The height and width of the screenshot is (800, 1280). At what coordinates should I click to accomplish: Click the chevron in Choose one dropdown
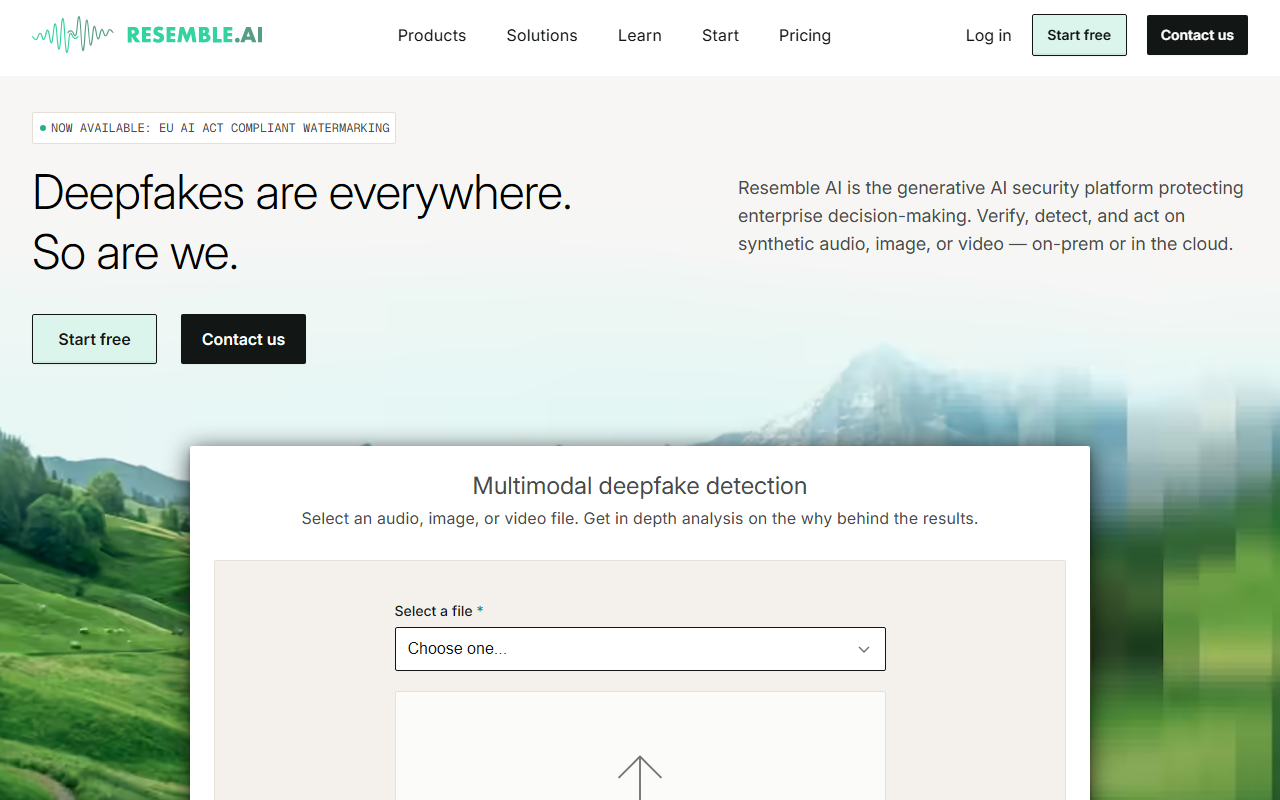tap(864, 649)
